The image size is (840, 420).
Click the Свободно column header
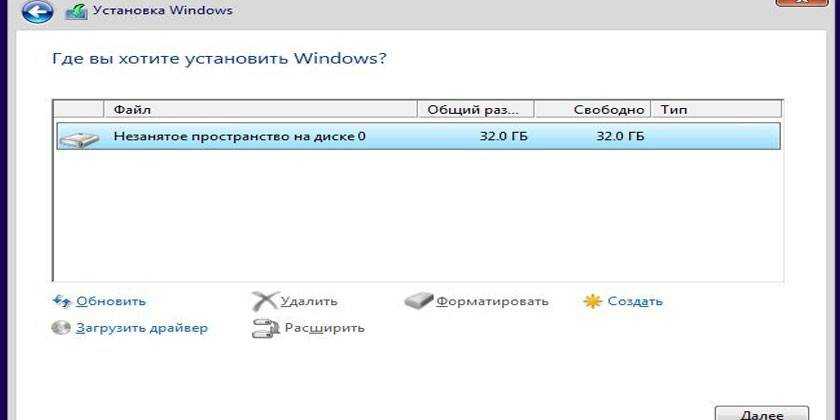pos(592,109)
